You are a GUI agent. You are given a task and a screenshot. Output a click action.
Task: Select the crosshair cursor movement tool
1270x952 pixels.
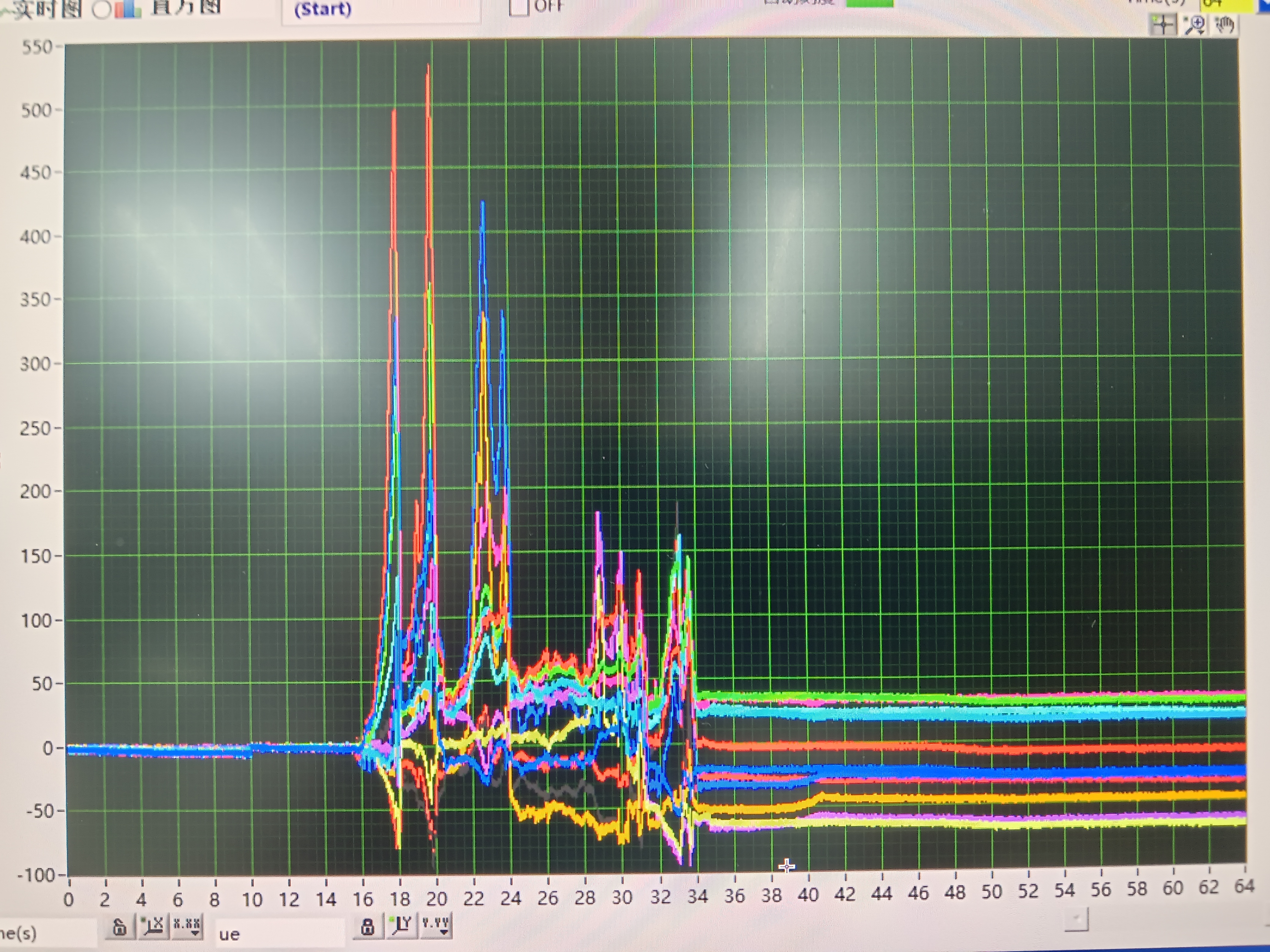click(1163, 25)
